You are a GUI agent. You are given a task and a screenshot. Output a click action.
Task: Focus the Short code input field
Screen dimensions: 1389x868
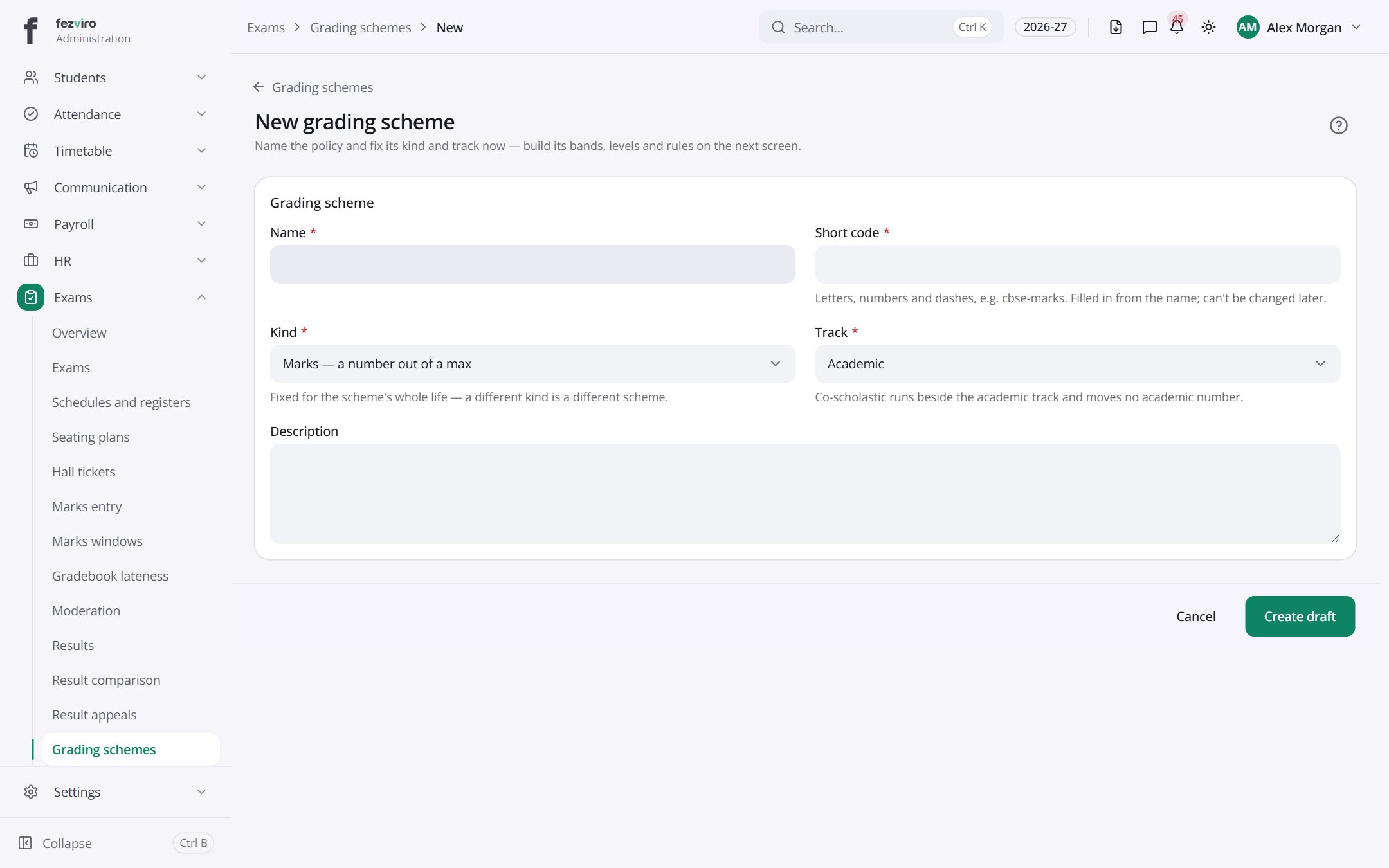point(1077,264)
